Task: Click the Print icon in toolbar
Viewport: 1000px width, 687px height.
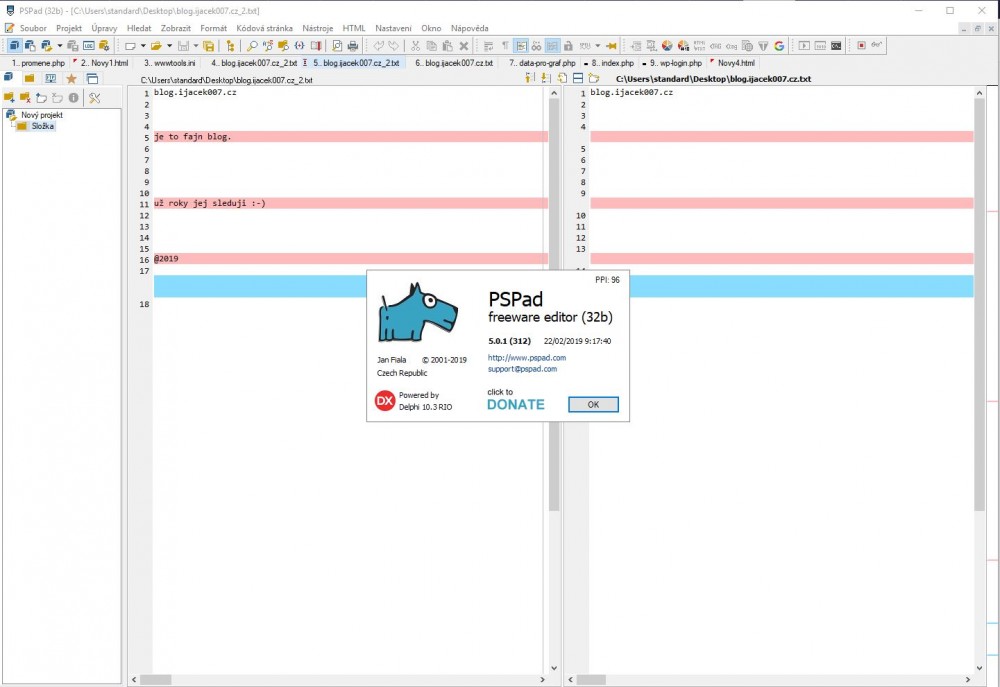Action: (x=352, y=46)
